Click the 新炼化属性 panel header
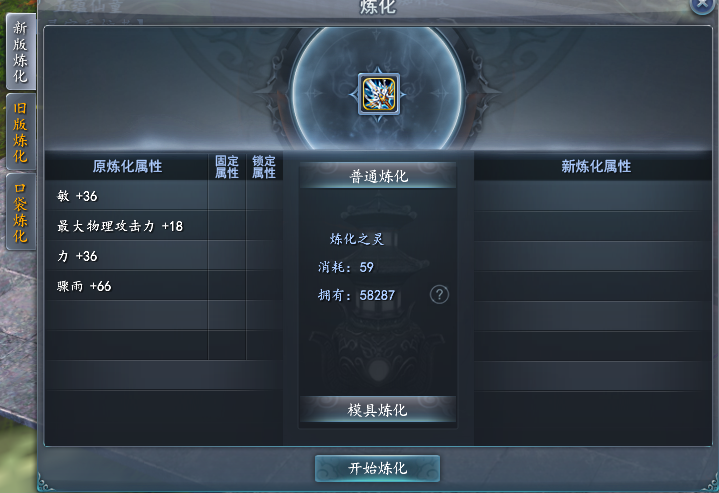Viewport: 719px width, 493px height. pos(596,166)
